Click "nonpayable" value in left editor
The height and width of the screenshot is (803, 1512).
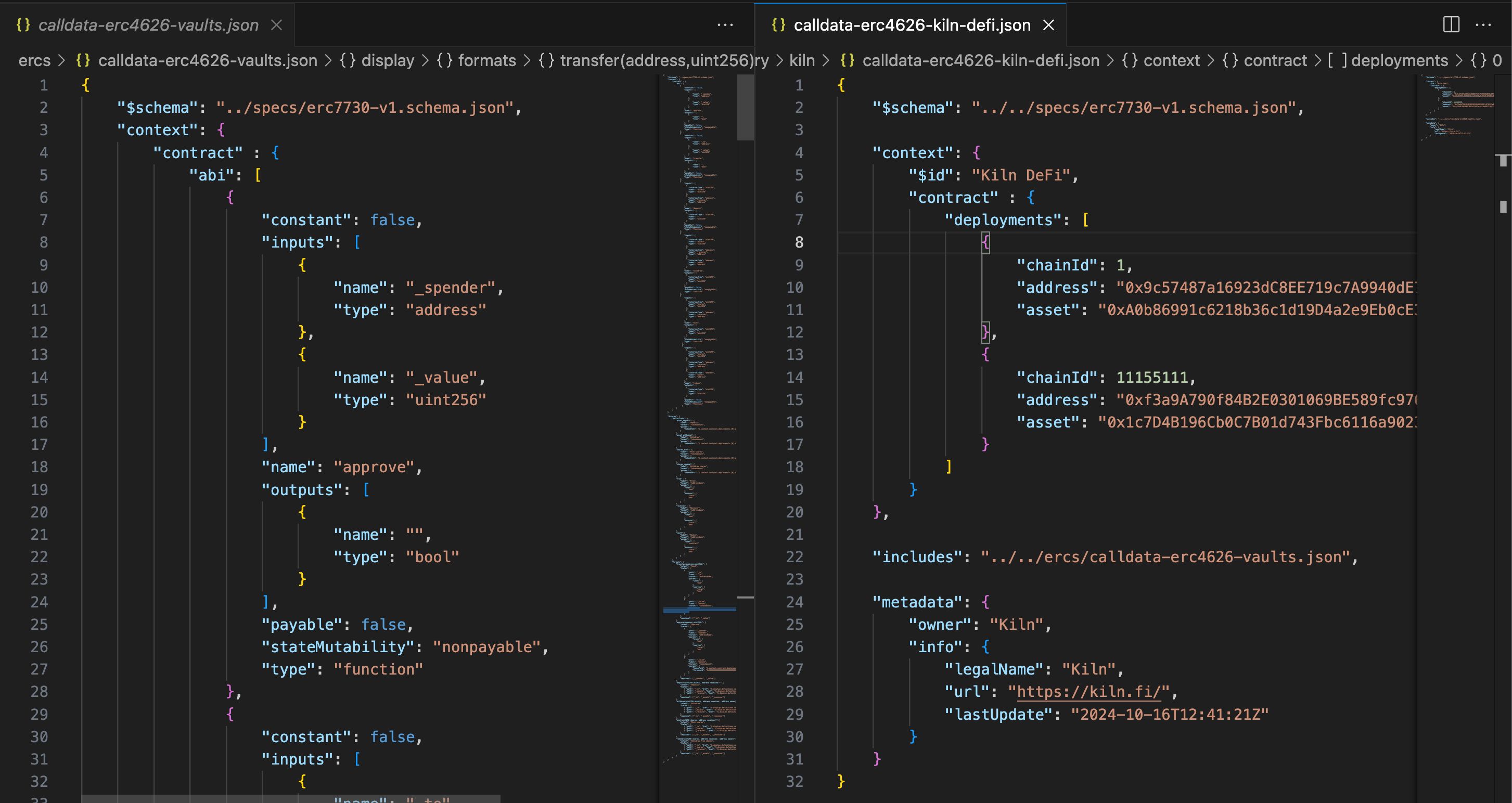click(x=486, y=646)
